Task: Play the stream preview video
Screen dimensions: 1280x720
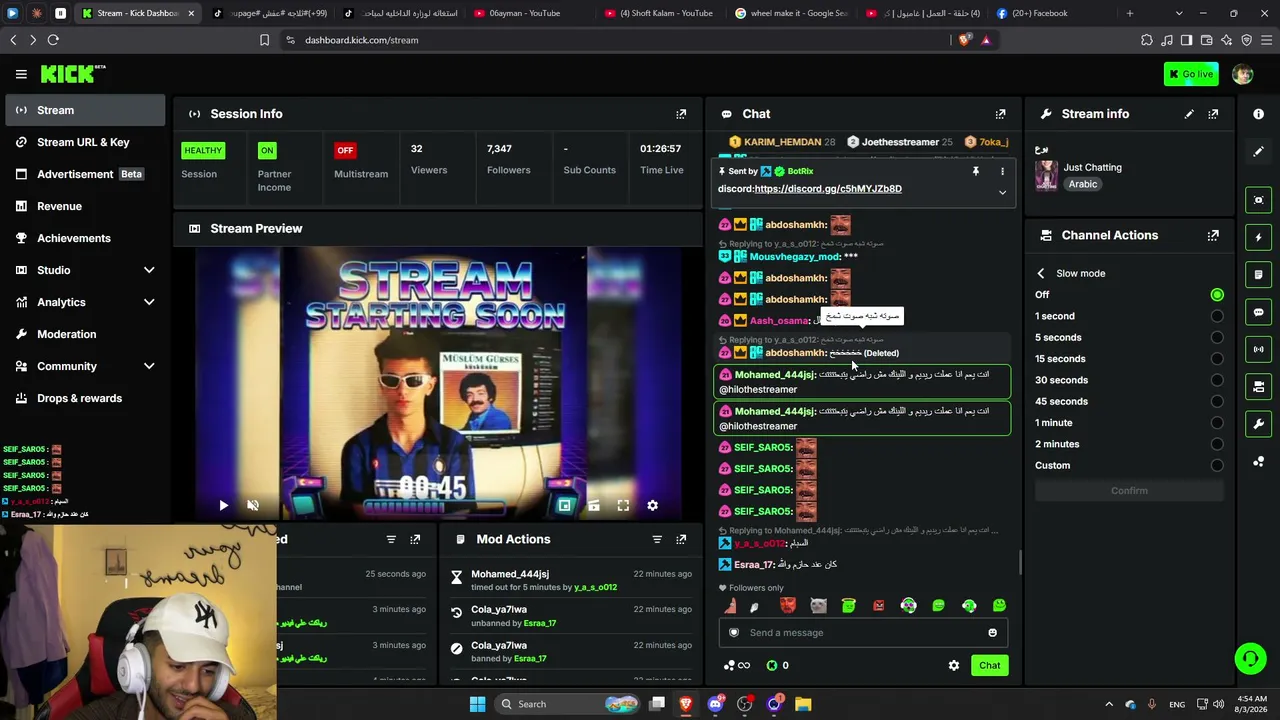Action: [223, 506]
